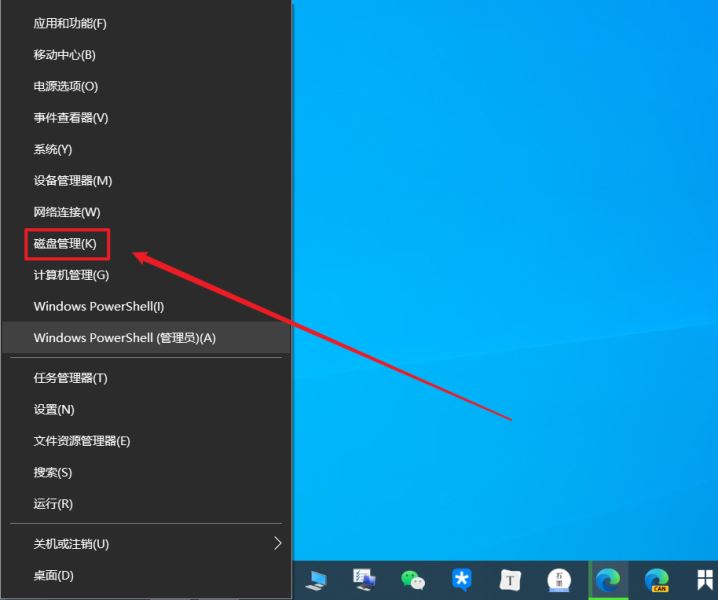Open the Control Panel checklist taskbar icon

tap(364, 580)
